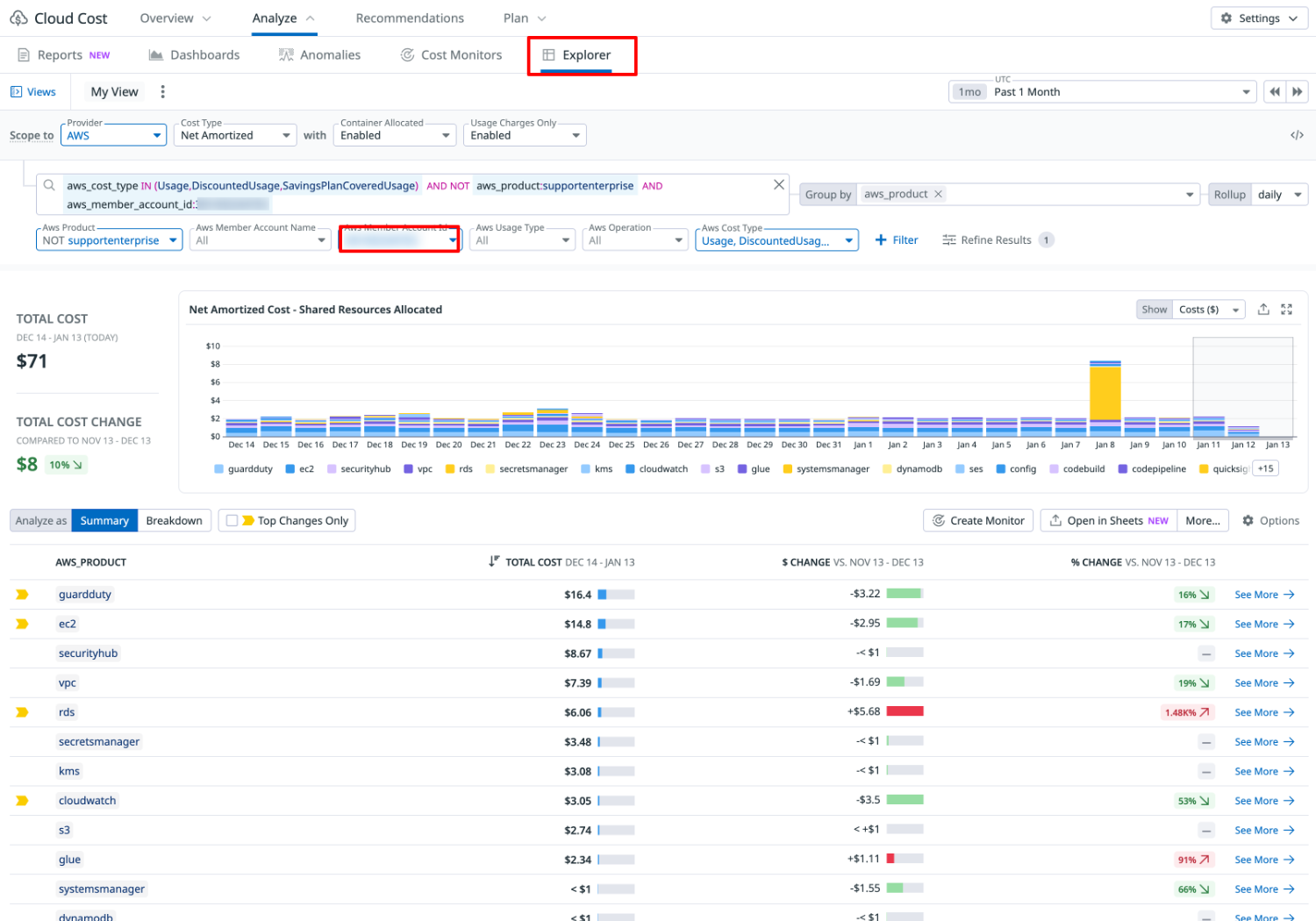Switch Analyze as to Summary
This screenshot has height=921, width=1316.
[104, 519]
